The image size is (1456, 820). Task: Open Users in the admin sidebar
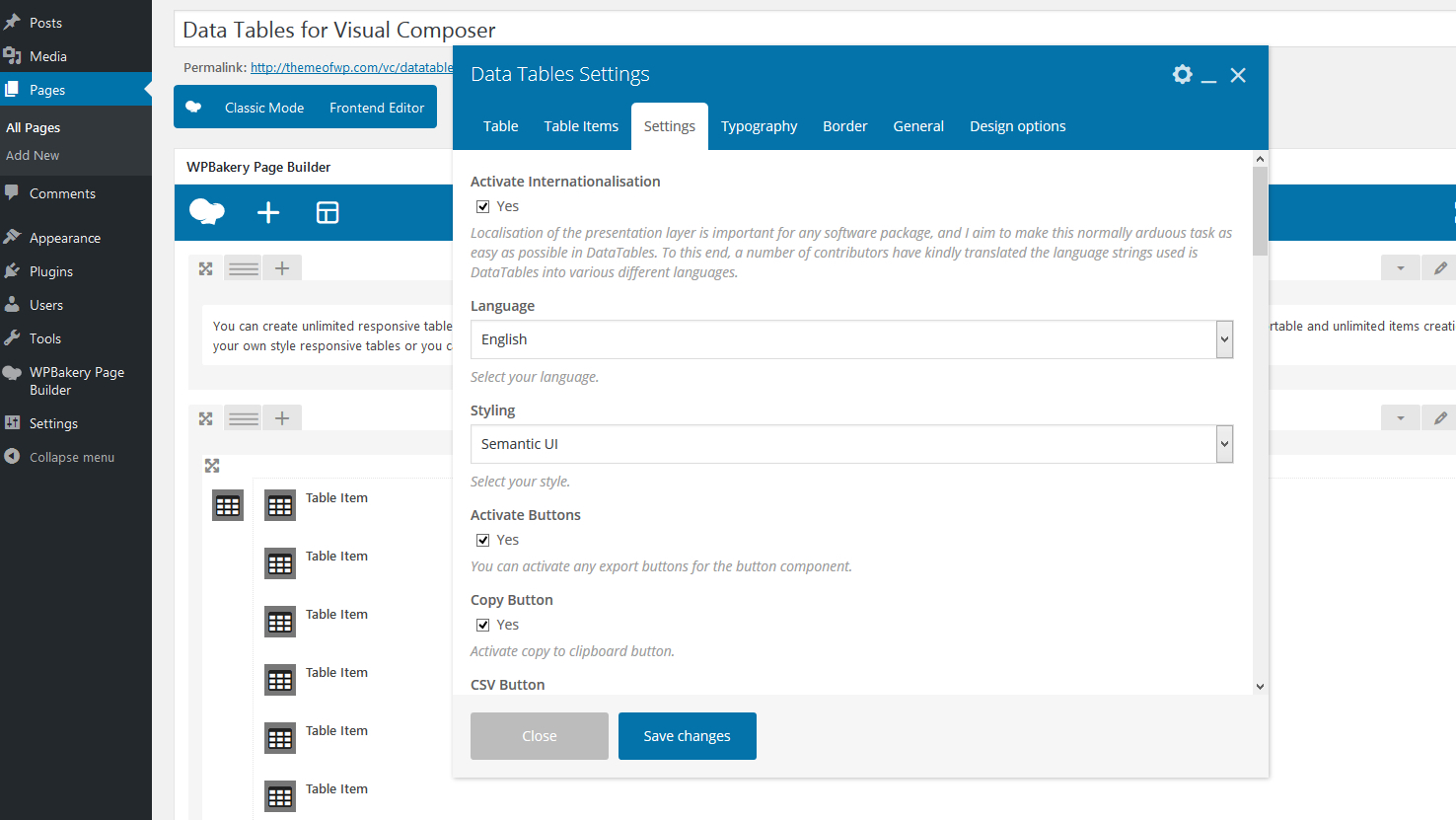coord(76,305)
